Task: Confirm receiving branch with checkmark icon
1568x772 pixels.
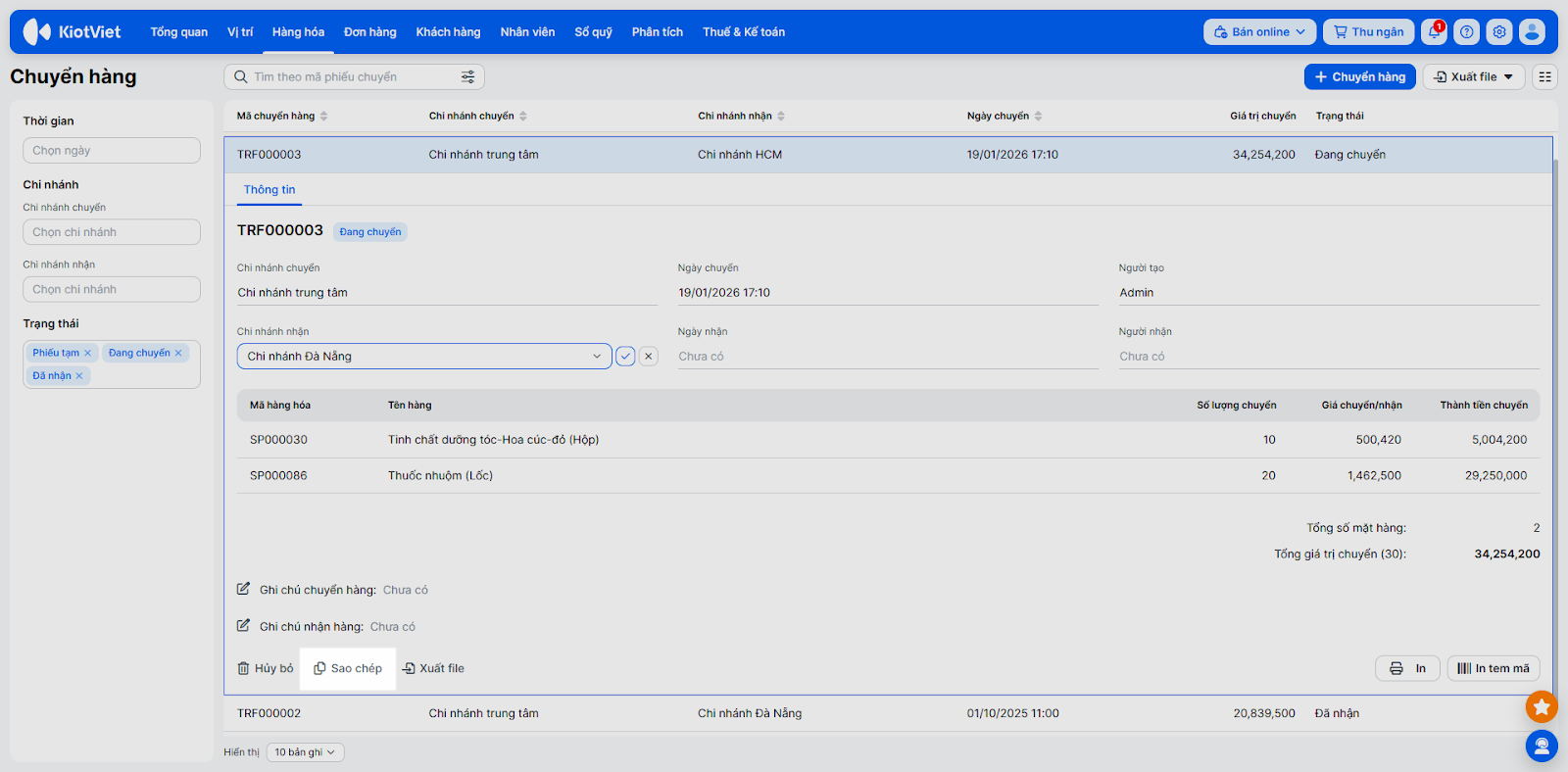Action: coord(625,357)
